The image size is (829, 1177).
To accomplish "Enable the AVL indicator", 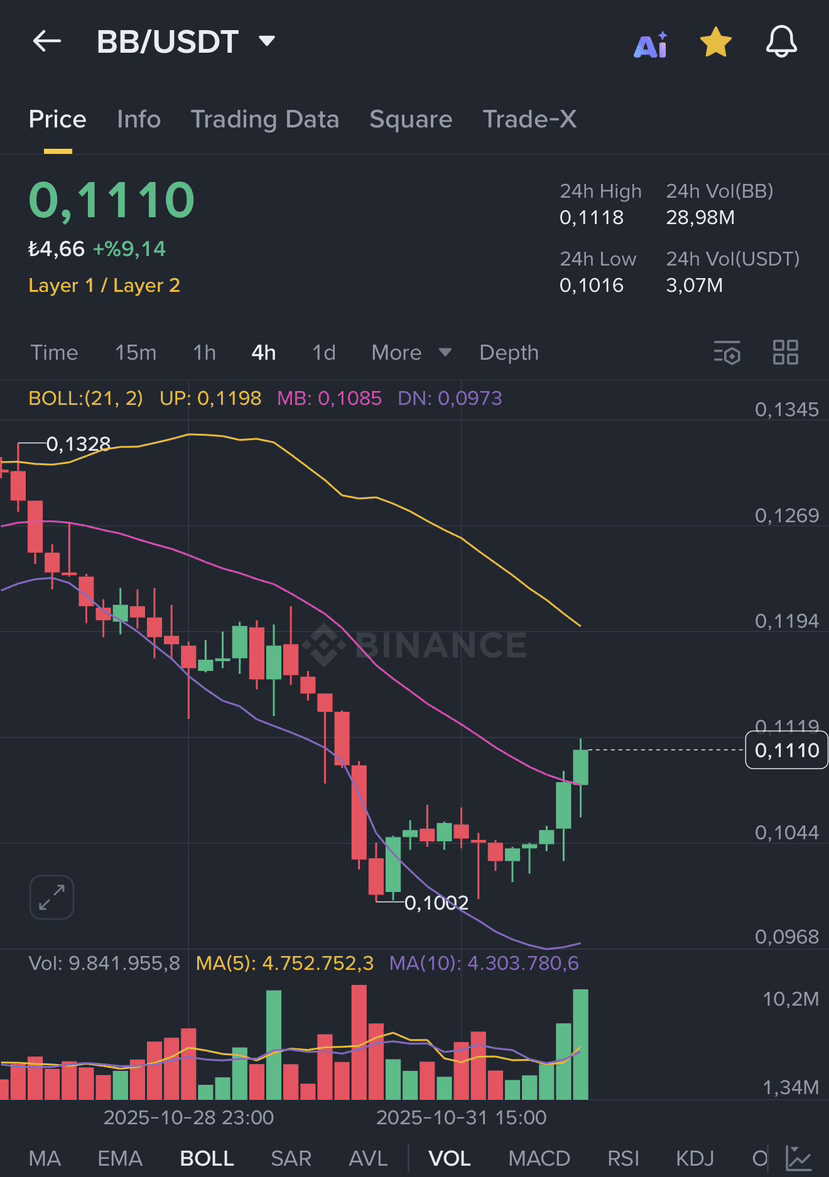I will click(368, 1158).
